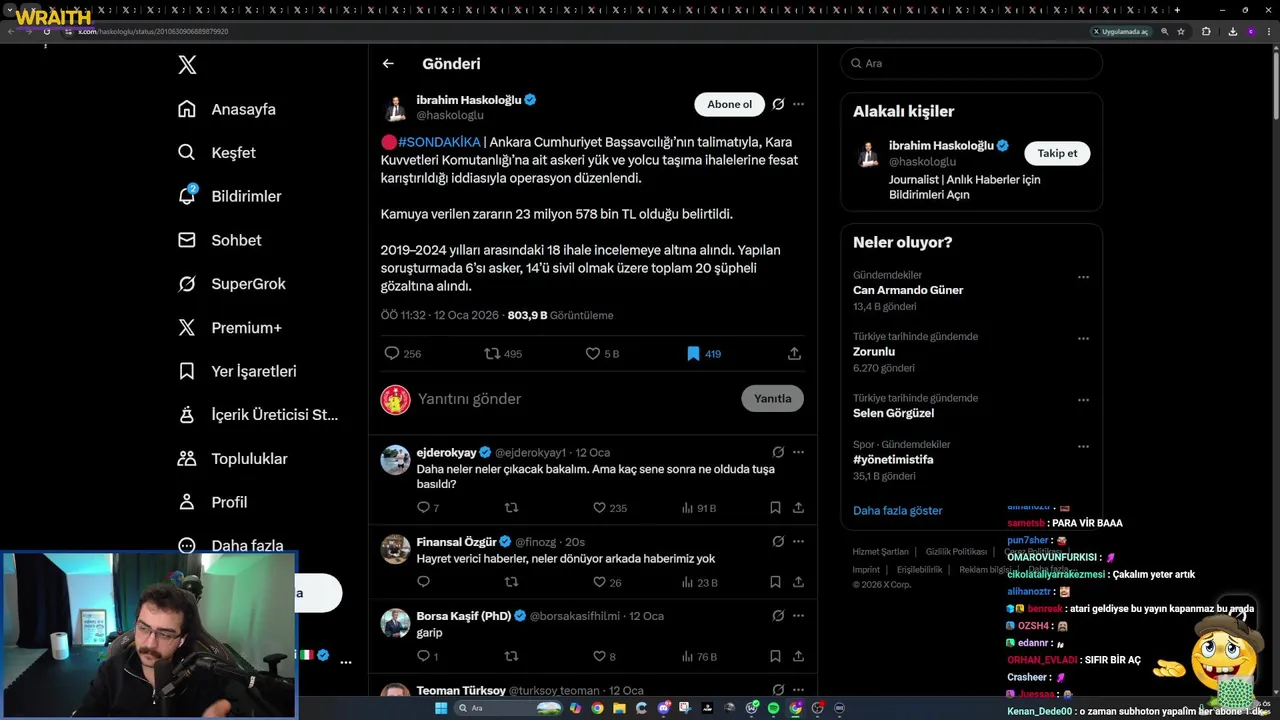The image size is (1280, 720).
Task: Open Anasayfa home page
Action: (227, 109)
